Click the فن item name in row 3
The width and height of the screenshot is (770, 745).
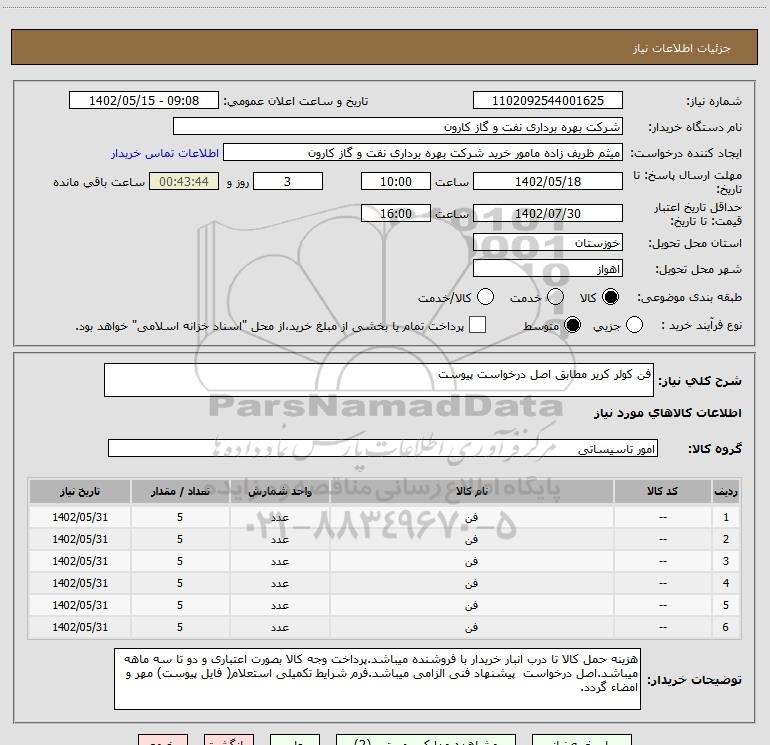tap(471, 561)
